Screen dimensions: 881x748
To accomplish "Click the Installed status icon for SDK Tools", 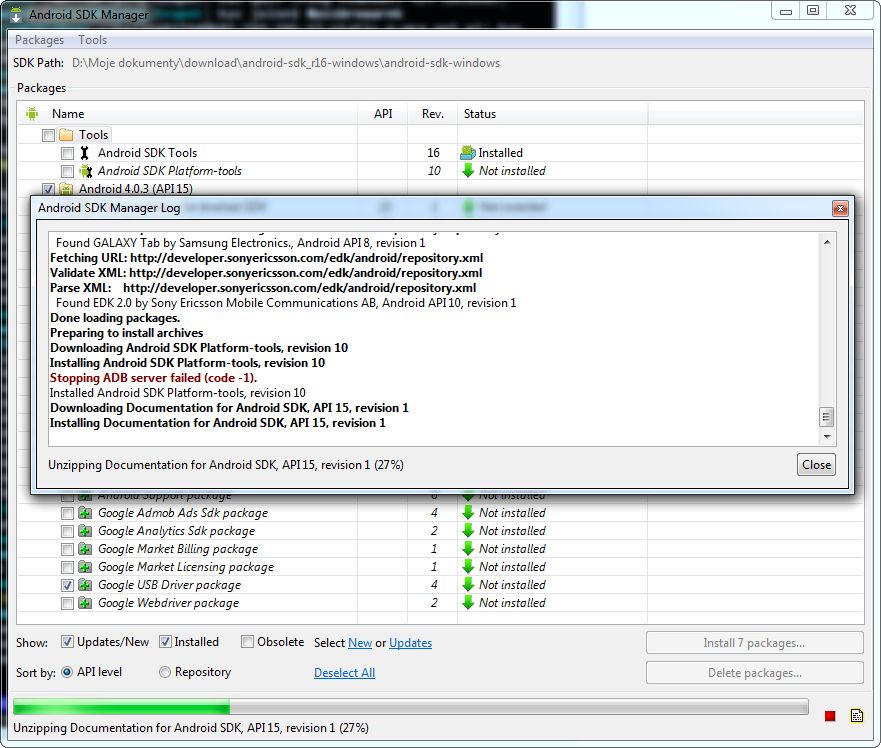I will coord(467,153).
